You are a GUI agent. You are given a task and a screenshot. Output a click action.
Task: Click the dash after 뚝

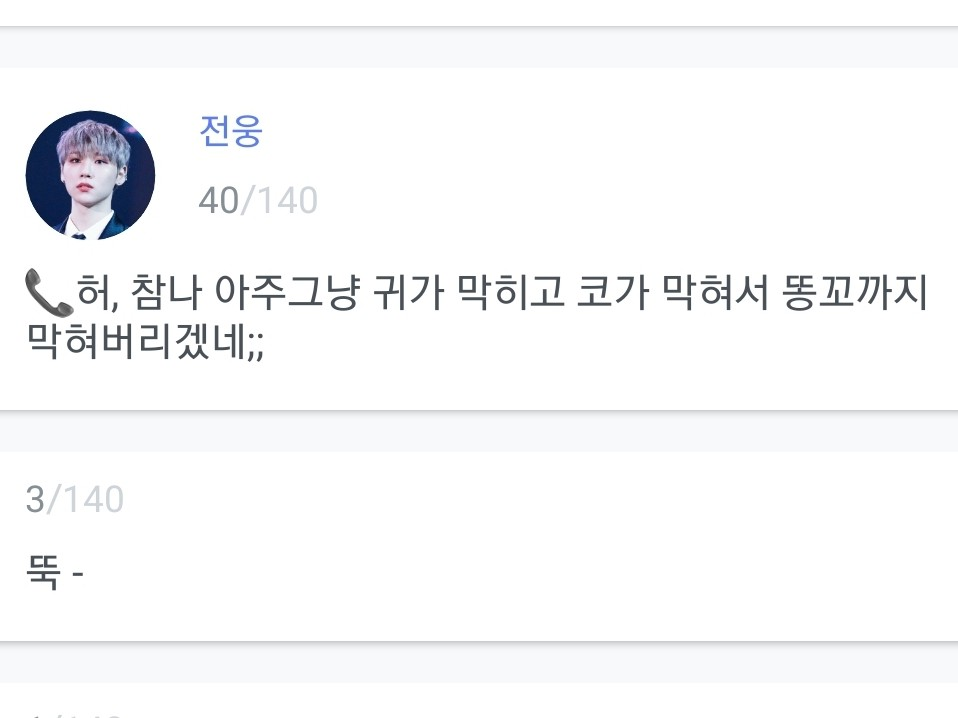click(x=78, y=575)
